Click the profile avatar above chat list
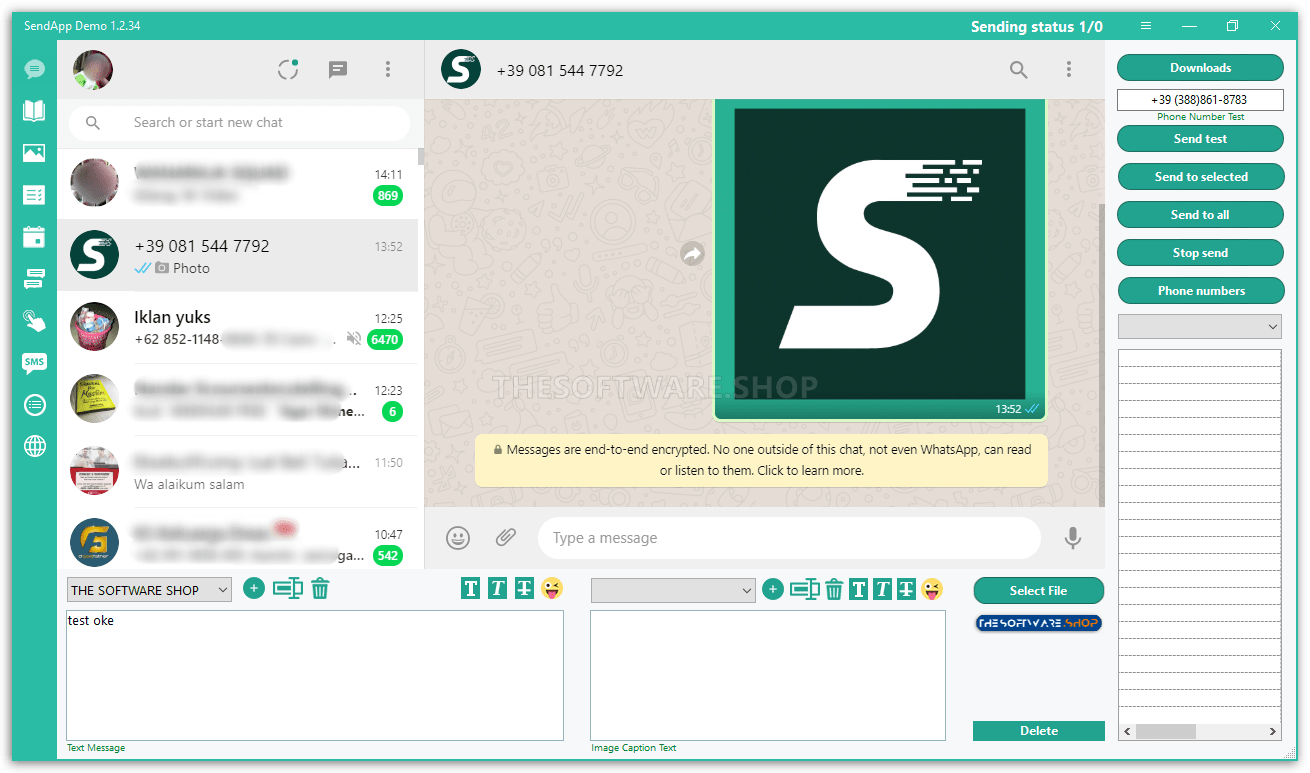The image size is (1310, 773). 93,70
